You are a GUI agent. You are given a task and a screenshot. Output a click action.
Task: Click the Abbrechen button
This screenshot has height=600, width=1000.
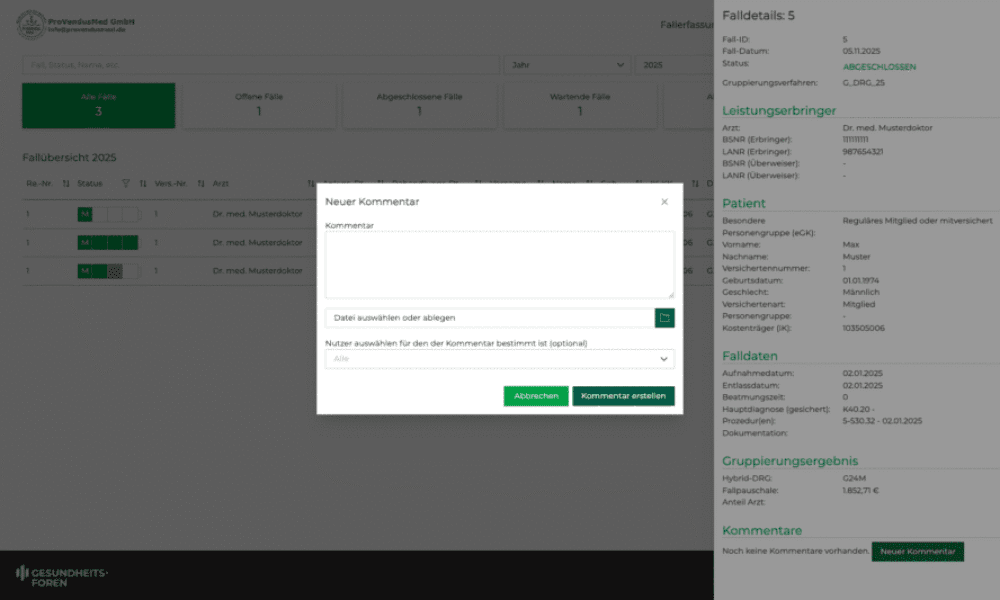[536, 396]
